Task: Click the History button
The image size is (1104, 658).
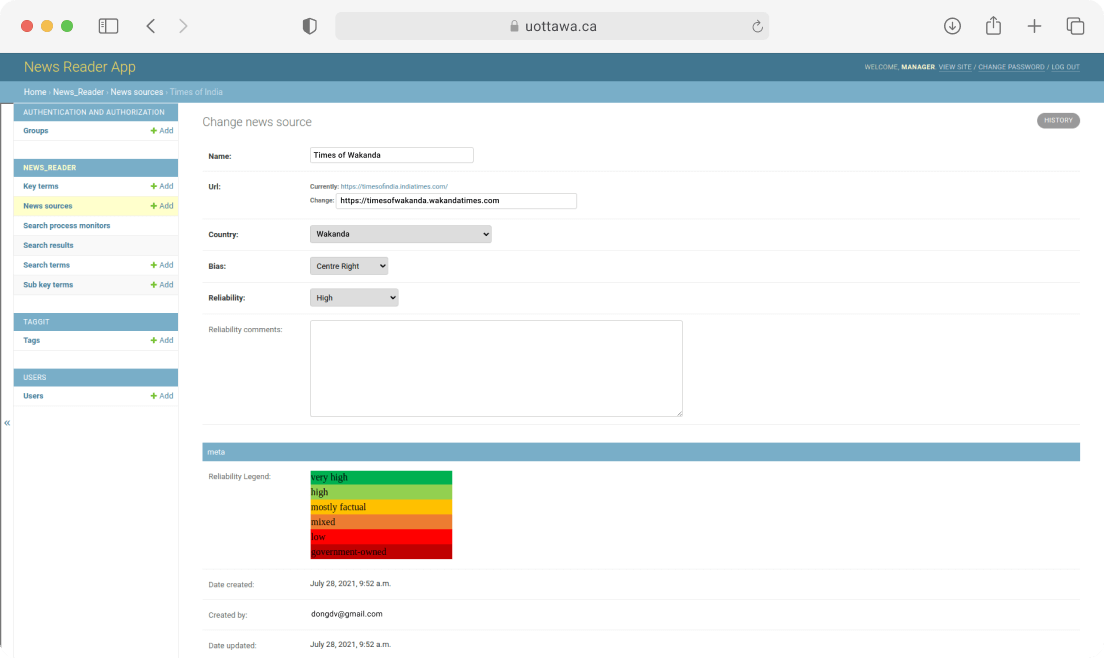Action: click(1058, 120)
